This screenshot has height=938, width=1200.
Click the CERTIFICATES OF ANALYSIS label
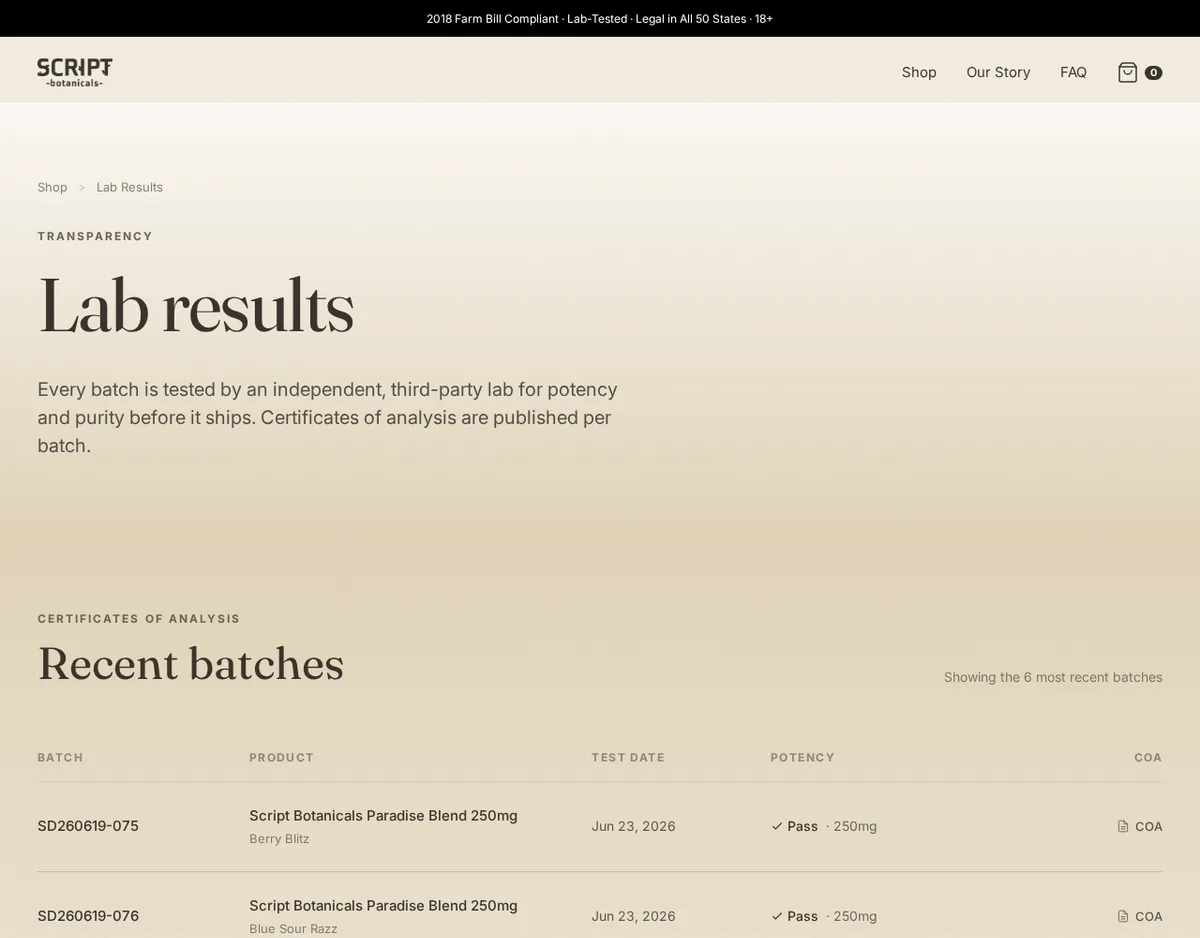pyautogui.click(x=139, y=619)
